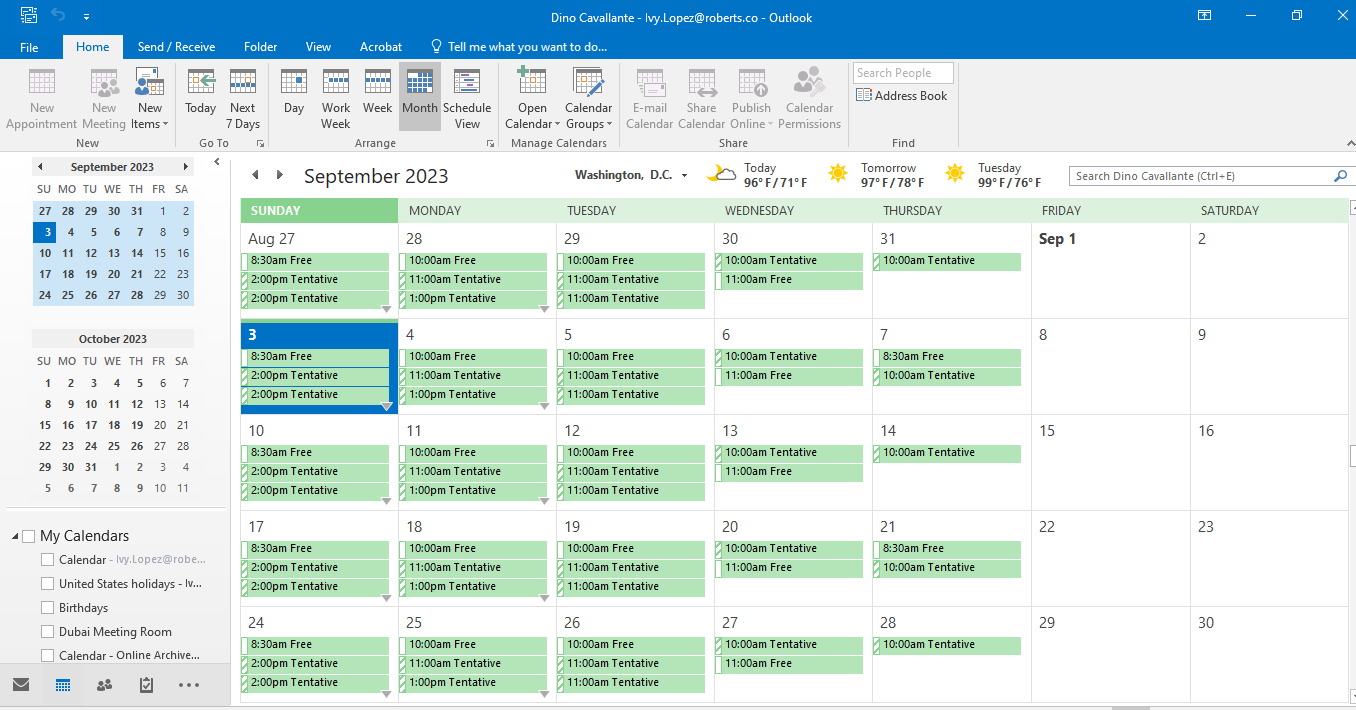Open the View ribbon tab
1356x710 pixels.
(x=318, y=47)
